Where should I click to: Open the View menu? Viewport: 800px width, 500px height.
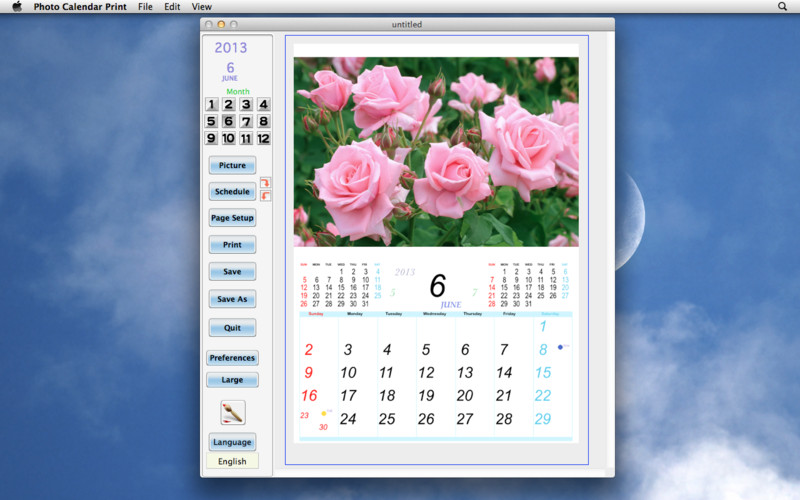(202, 7)
